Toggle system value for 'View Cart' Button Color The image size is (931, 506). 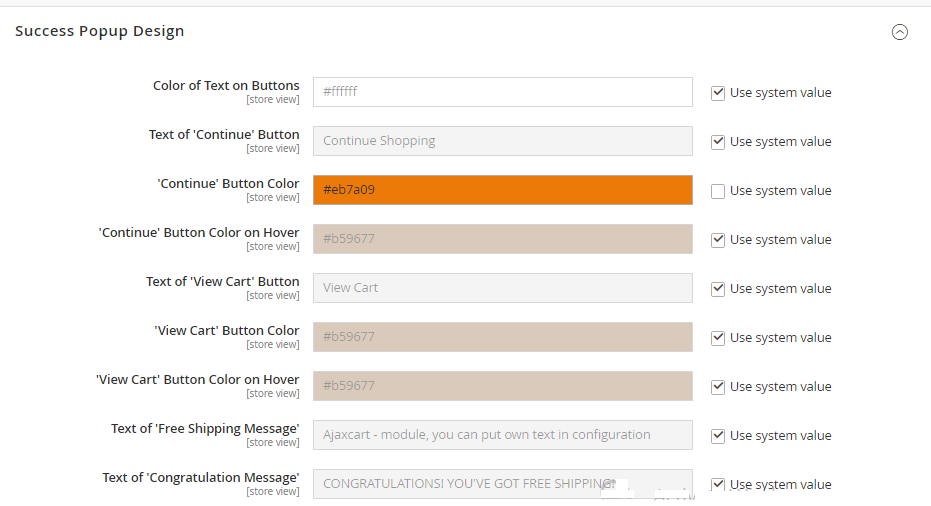[x=718, y=338]
